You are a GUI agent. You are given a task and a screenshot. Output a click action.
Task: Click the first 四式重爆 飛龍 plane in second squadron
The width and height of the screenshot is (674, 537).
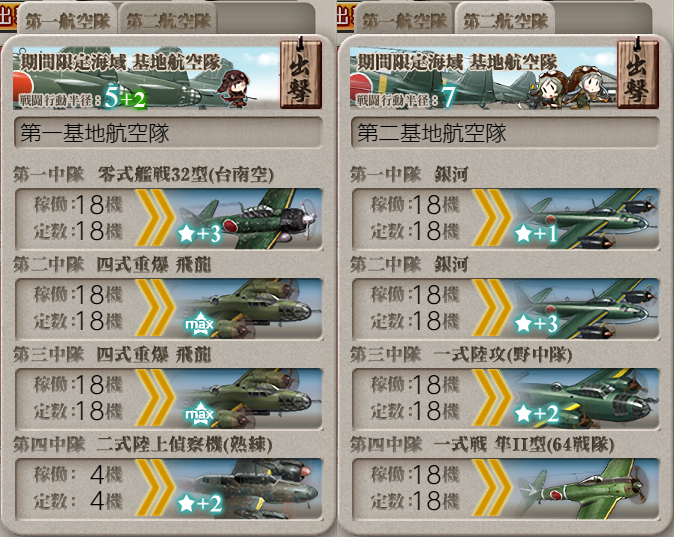[x=169, y=309]
